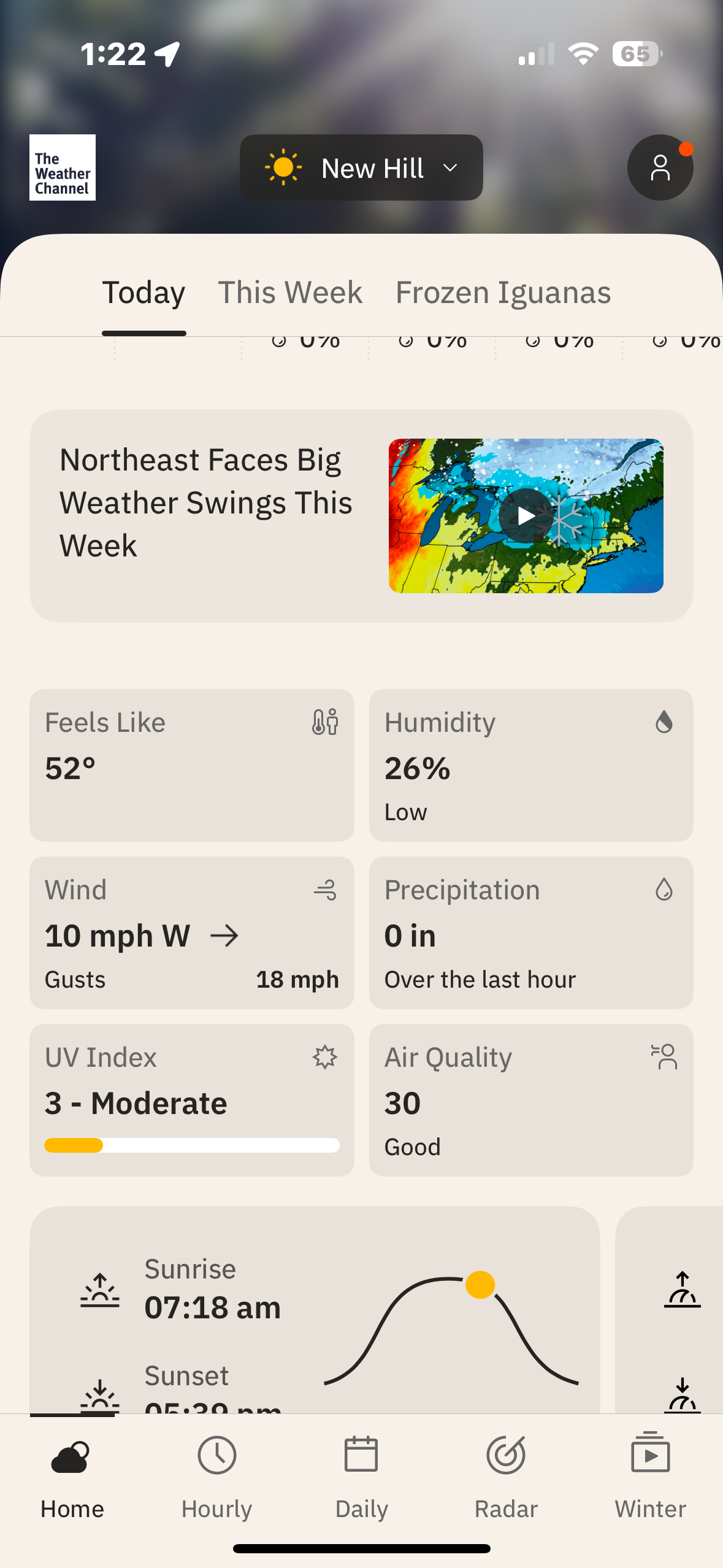Image resolution: width=723 pixels, height=1568 pixels.
Task: Tap the Home cloud icon
Action: [x=71, y=1458]
